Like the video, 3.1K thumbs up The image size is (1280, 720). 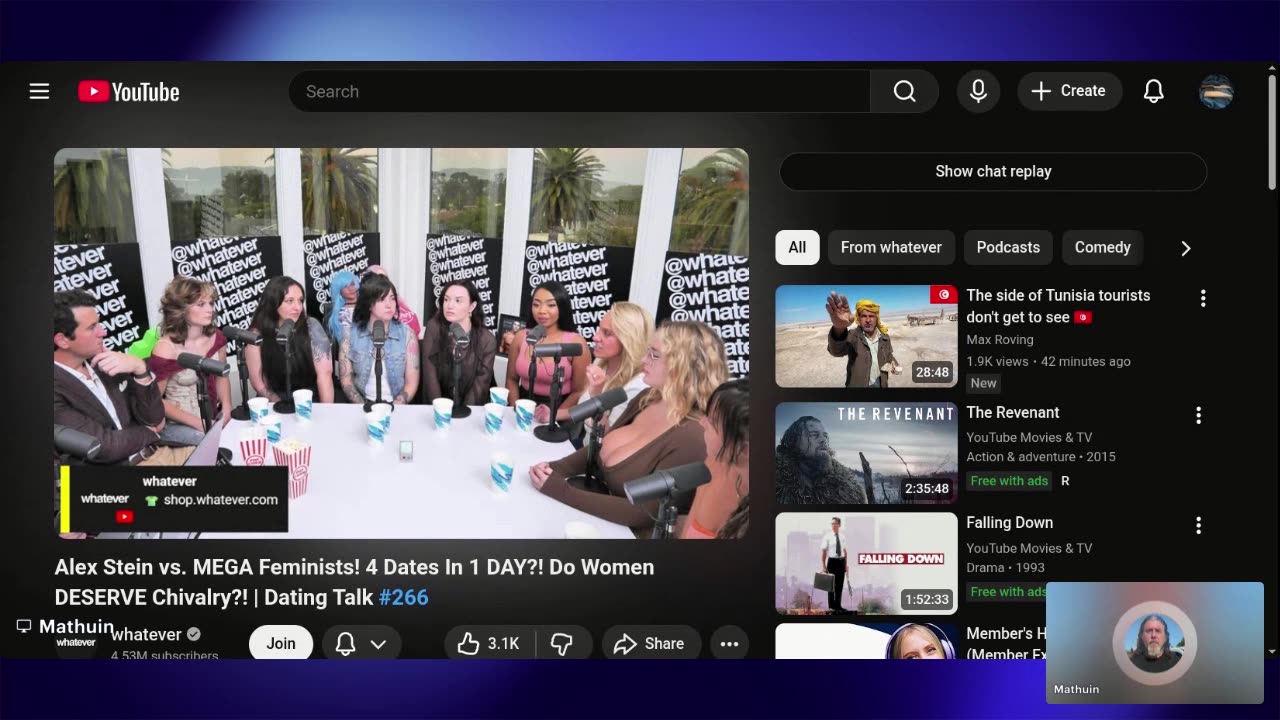click(x=489, y=643)
